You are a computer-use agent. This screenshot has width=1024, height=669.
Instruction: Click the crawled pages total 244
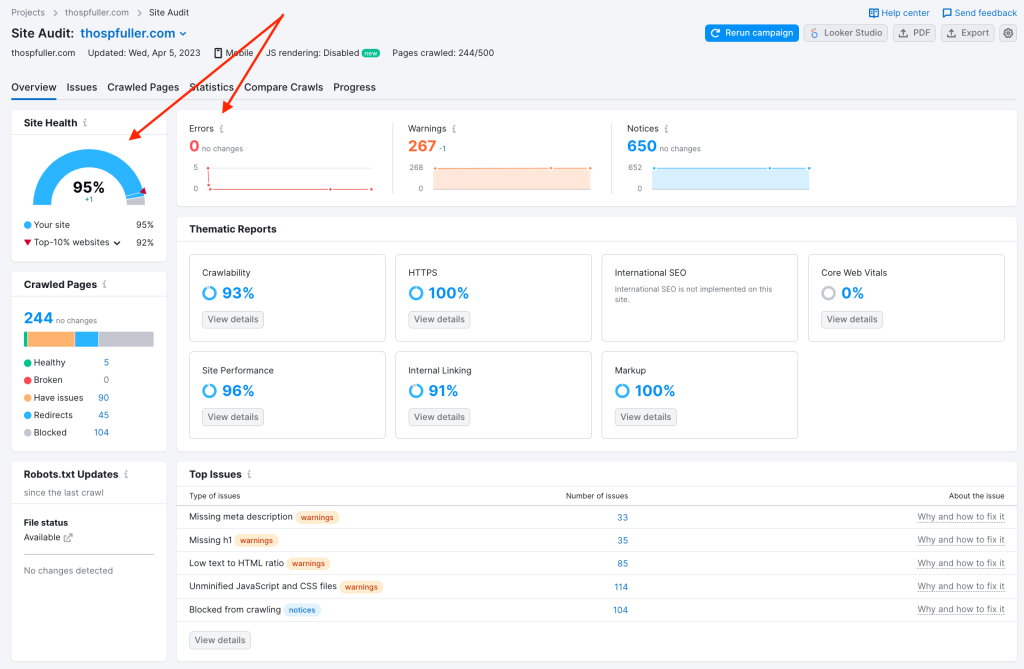[x=39, y=318]
